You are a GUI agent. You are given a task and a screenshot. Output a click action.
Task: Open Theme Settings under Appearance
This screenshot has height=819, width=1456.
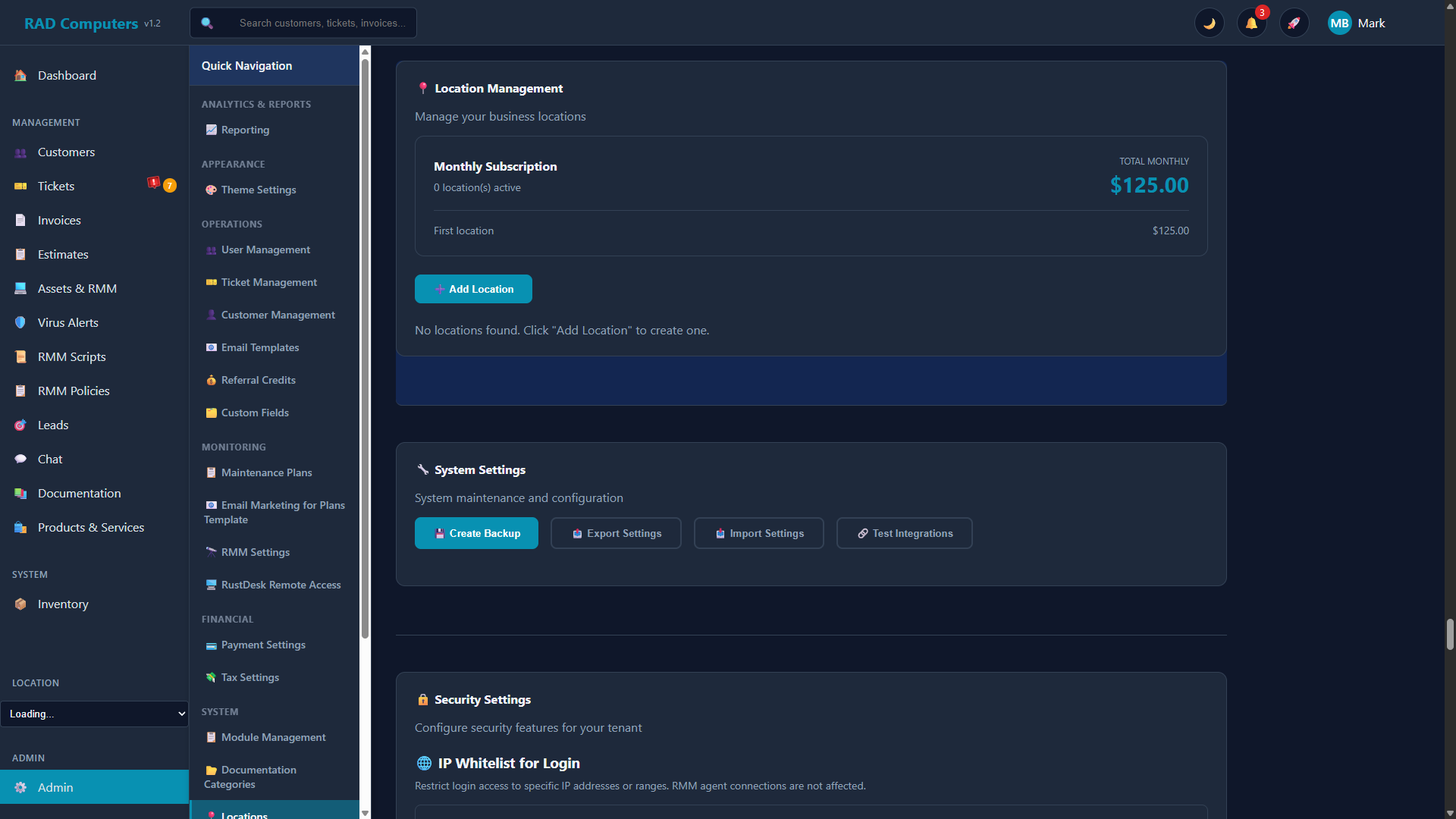259,190
